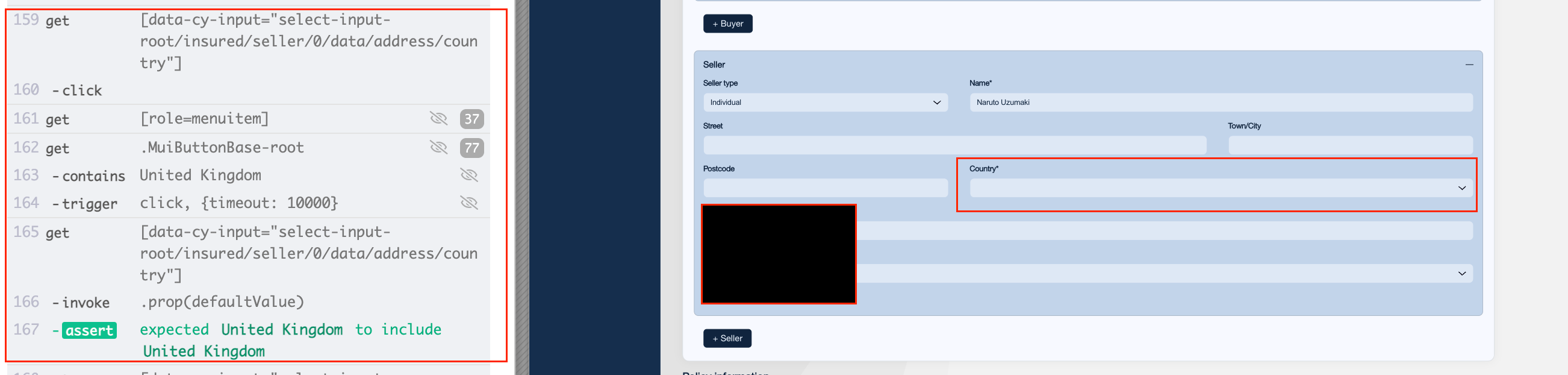Click into the Street input field
The image size is (1568, 375).
(954, 145)
